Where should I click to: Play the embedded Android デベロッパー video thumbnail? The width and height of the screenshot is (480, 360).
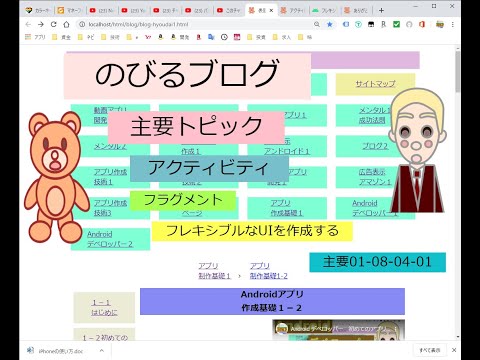pos(338,330)
